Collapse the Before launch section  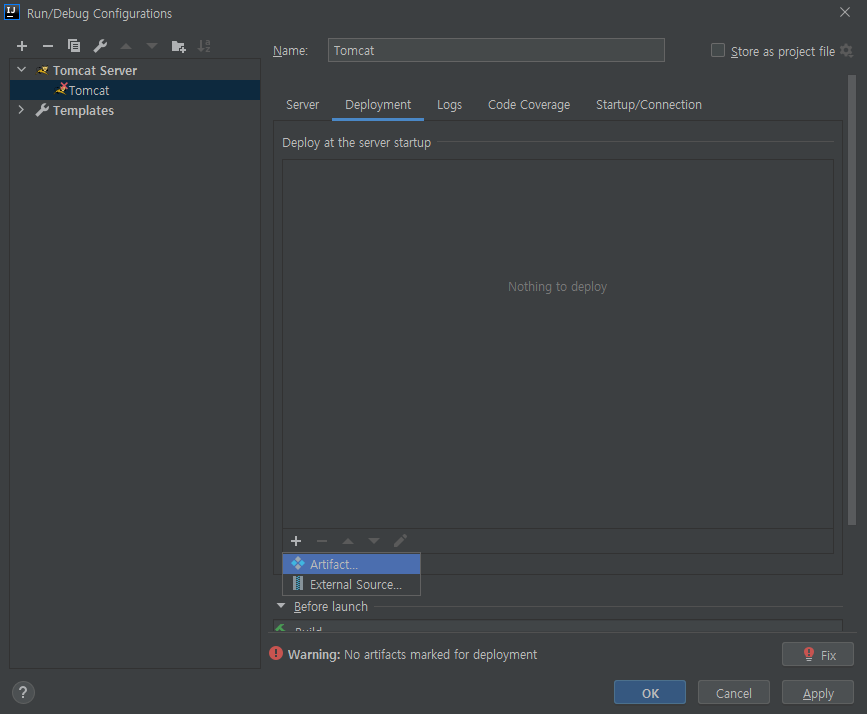(x=281, y=606)
